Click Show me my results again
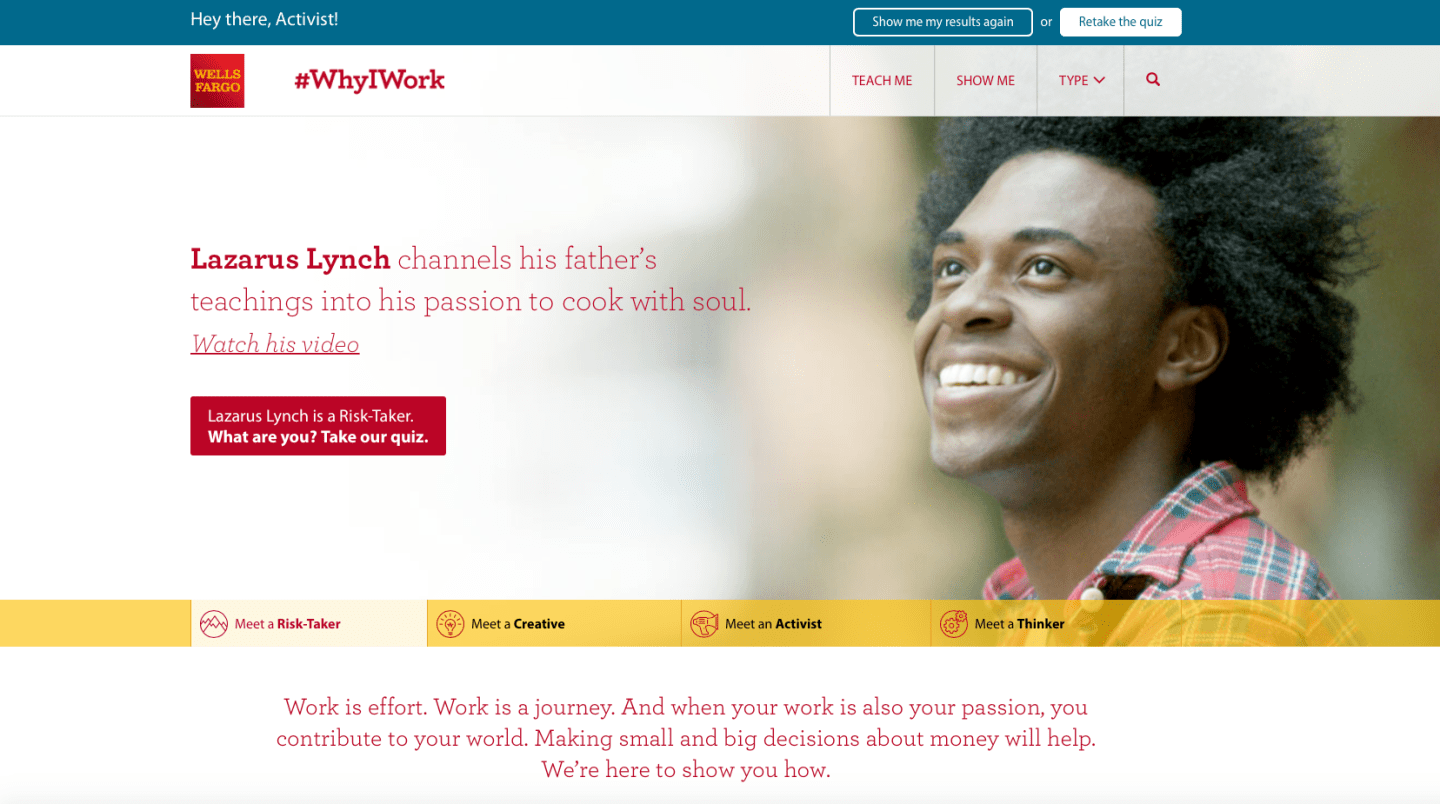The image size is (1440, 804). [x=942, y=22]
